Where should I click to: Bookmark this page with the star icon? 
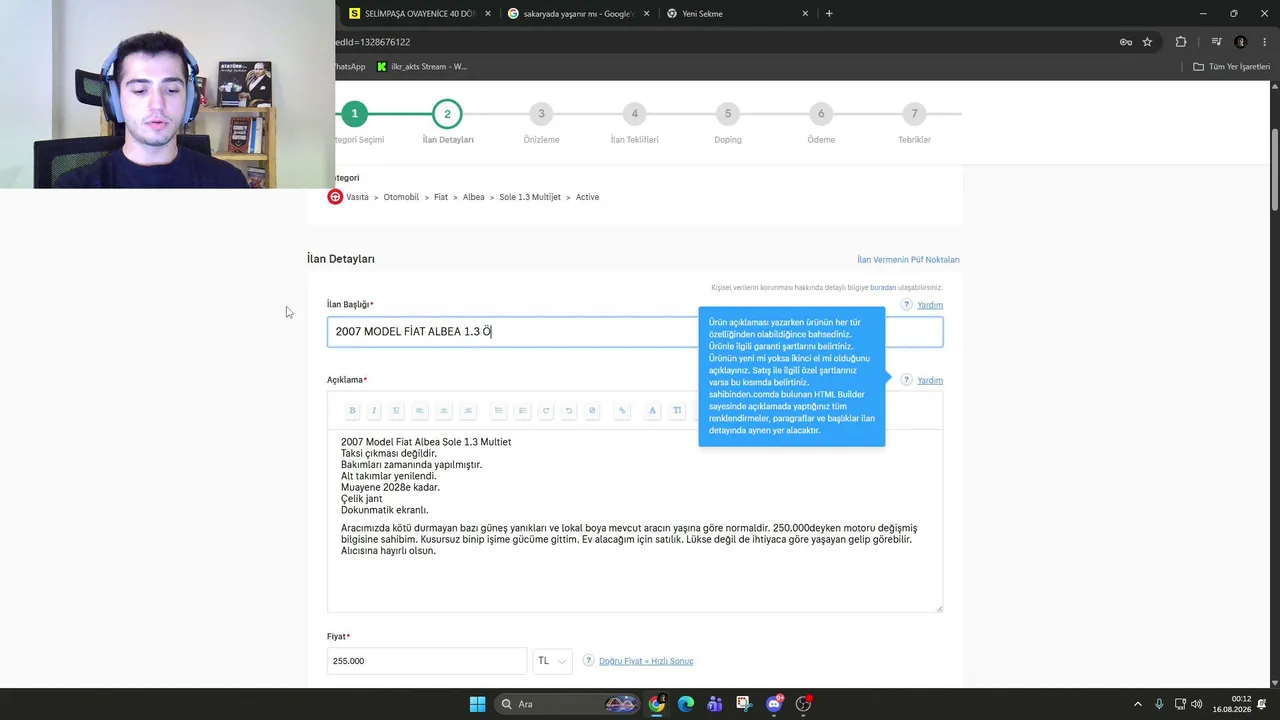coord(1147,42)
